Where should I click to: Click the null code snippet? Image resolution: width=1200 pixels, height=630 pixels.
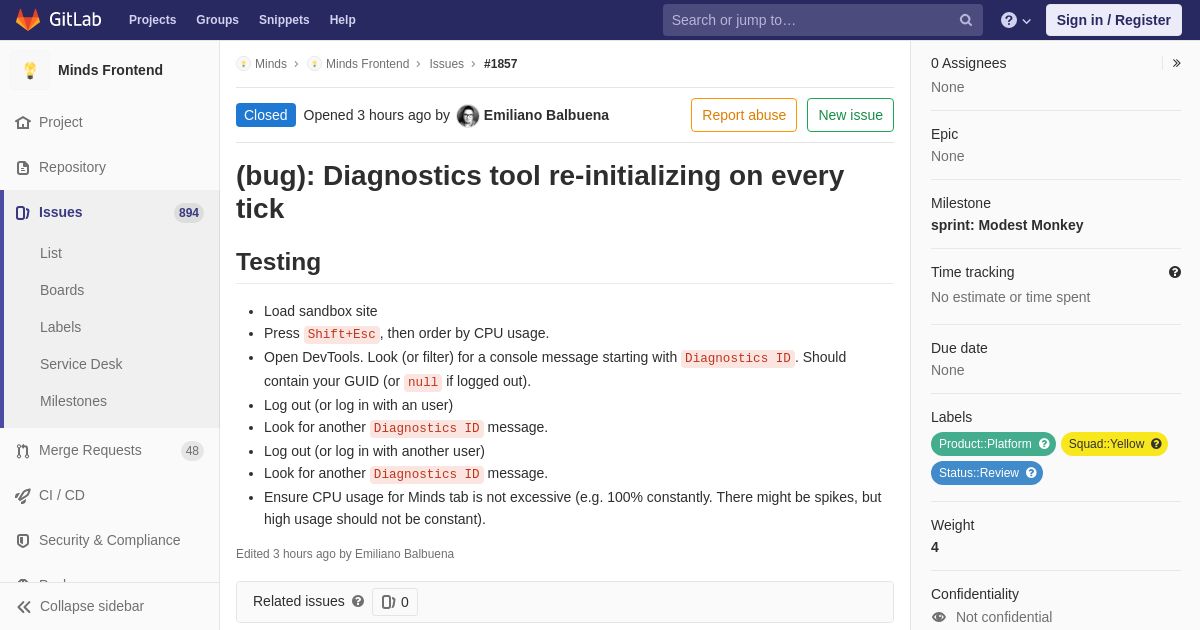[x=423, y=382]
